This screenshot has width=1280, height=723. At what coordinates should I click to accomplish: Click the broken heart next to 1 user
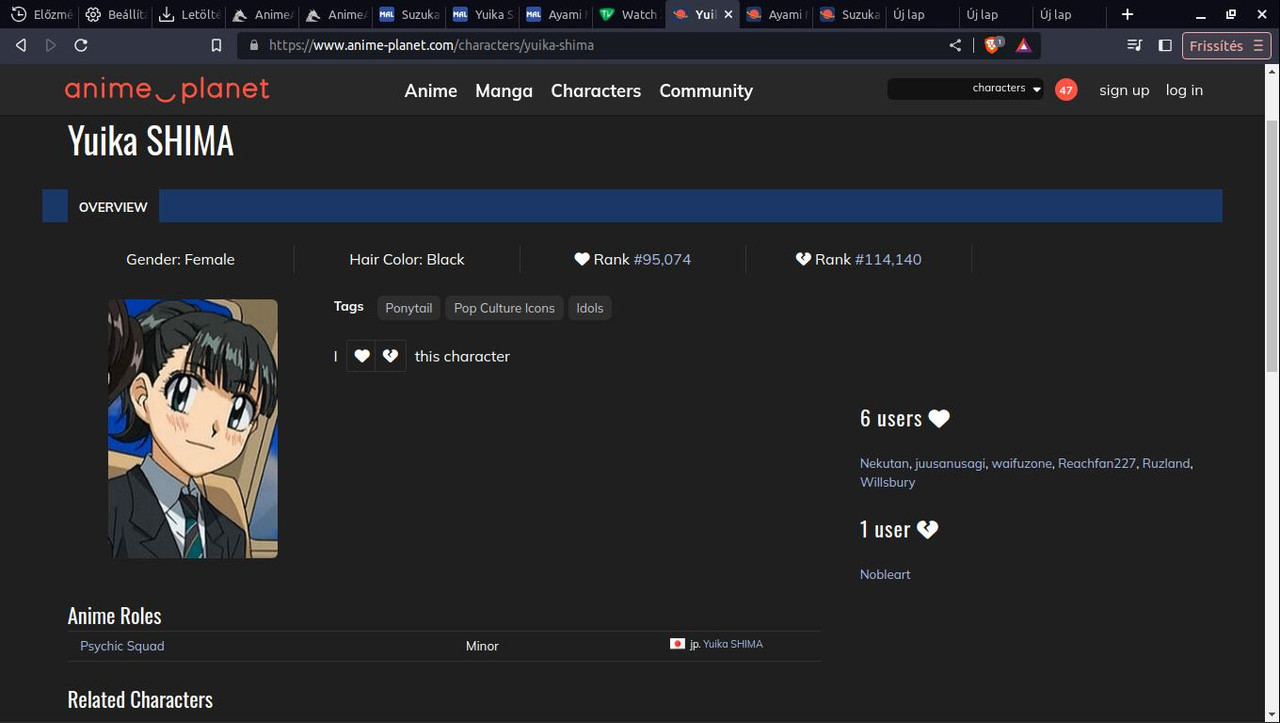tap(928, 529)
